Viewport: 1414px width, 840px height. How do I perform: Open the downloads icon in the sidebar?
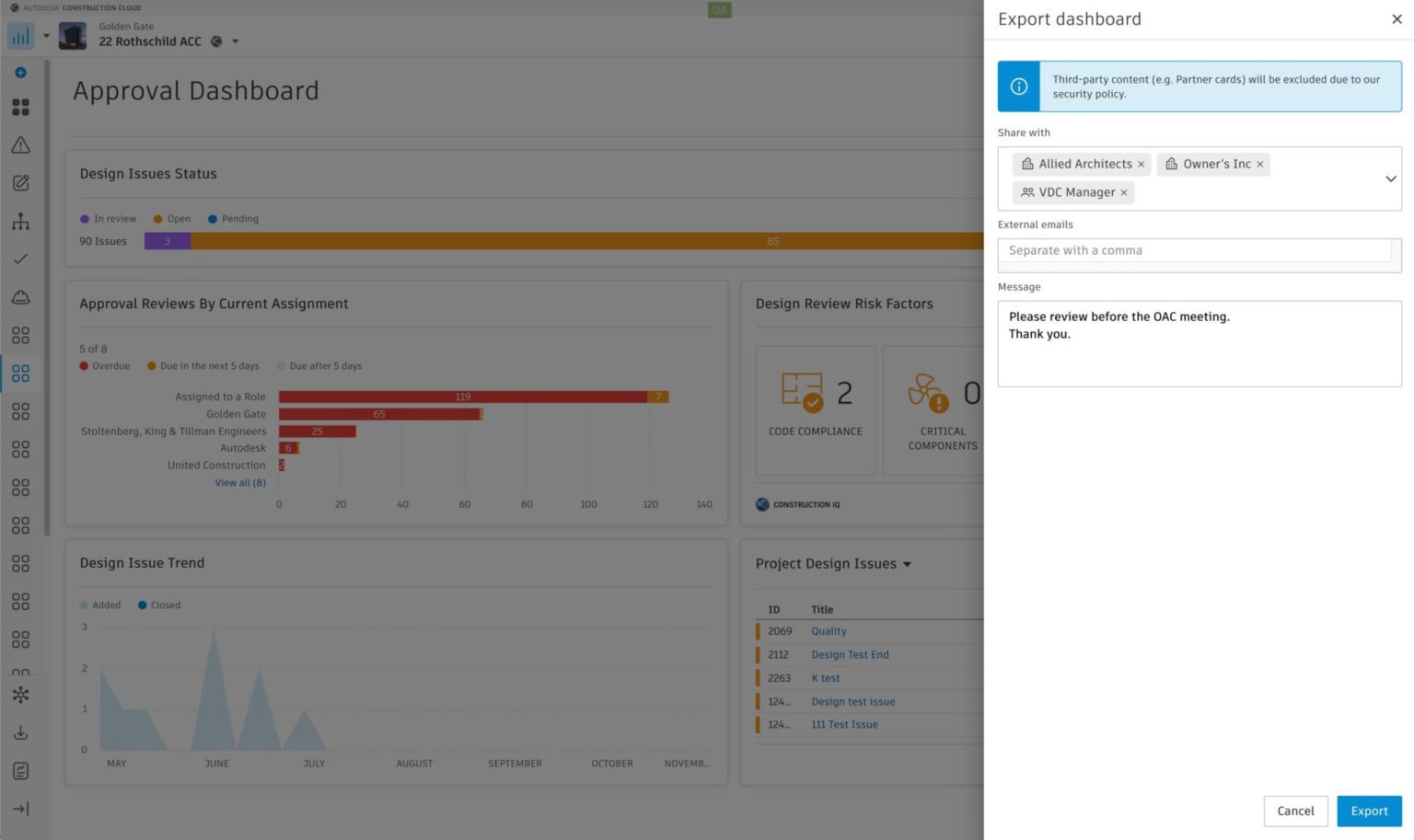[x=20, y=732]
